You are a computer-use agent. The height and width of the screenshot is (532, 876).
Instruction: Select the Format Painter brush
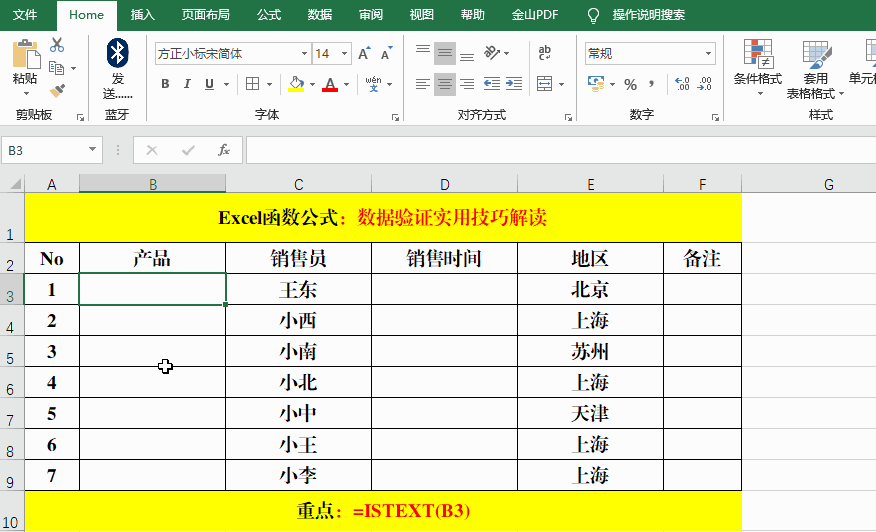point(57,90)
